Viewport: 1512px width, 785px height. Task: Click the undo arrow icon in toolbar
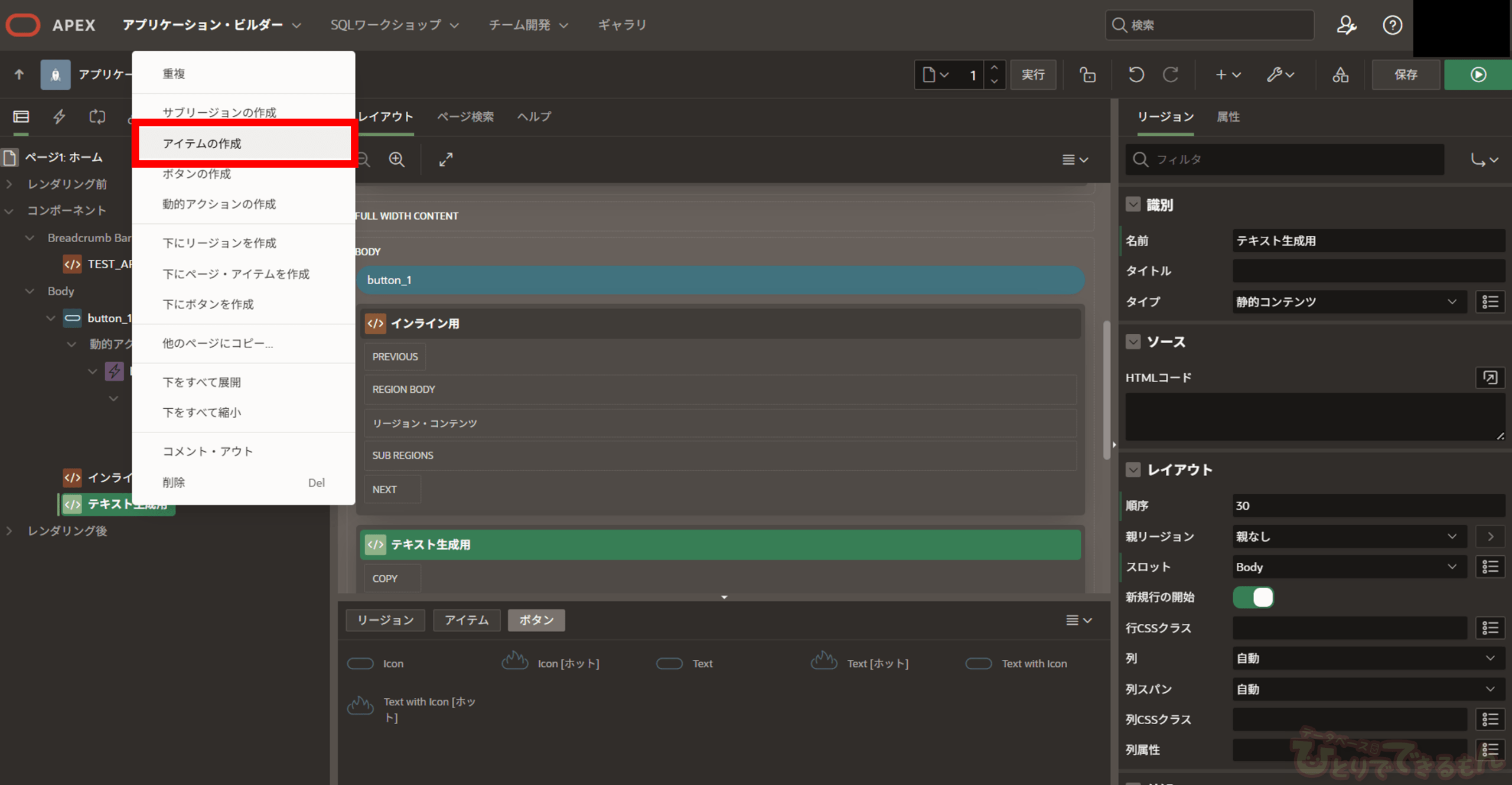click(1136, 75)
